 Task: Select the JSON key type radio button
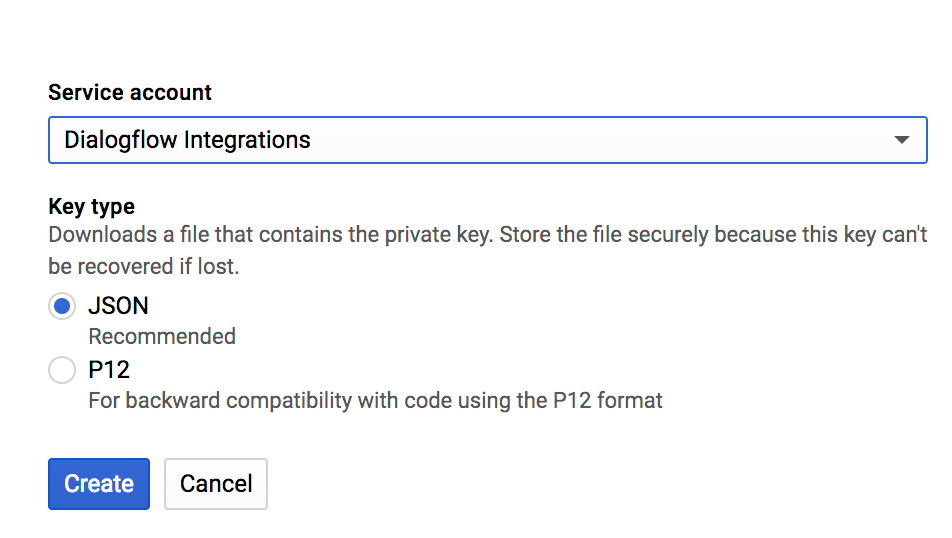tap(62, 306)
